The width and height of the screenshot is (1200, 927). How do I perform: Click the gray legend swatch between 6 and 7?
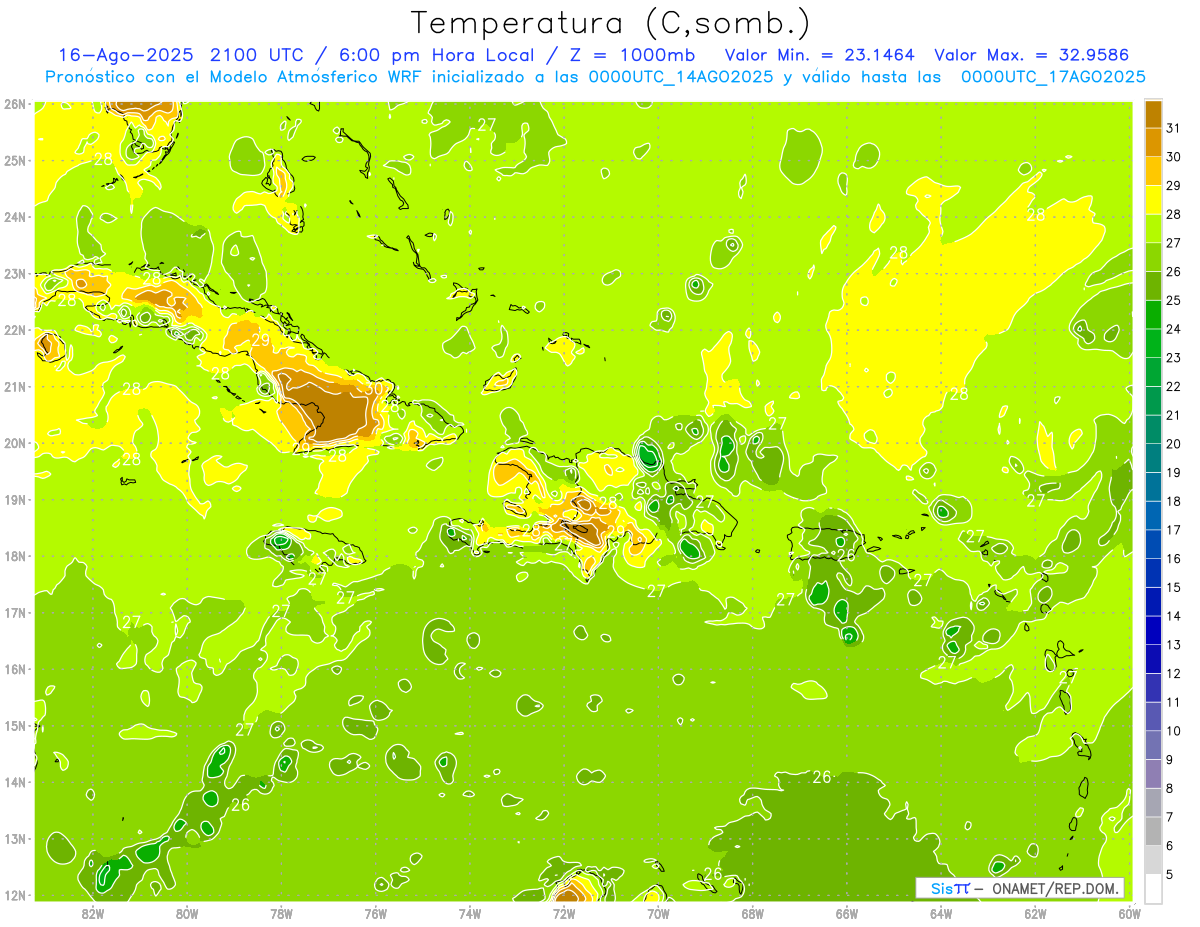(x=1153, y=830)
